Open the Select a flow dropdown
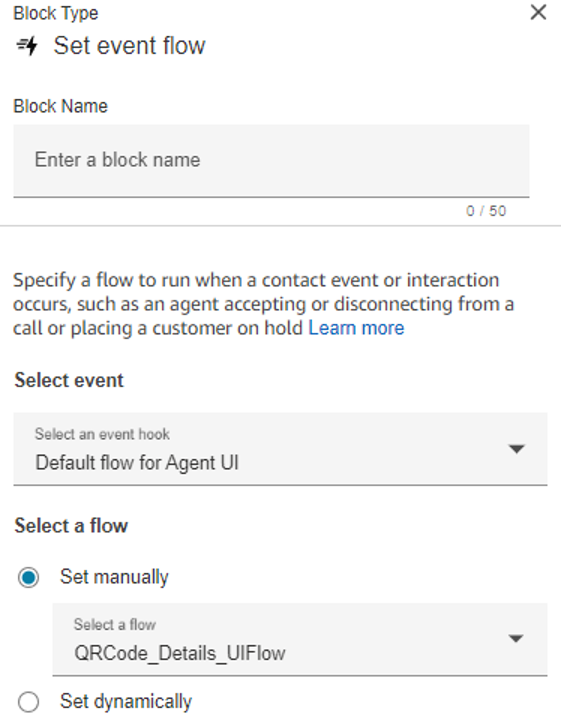 tap(300, 639)
